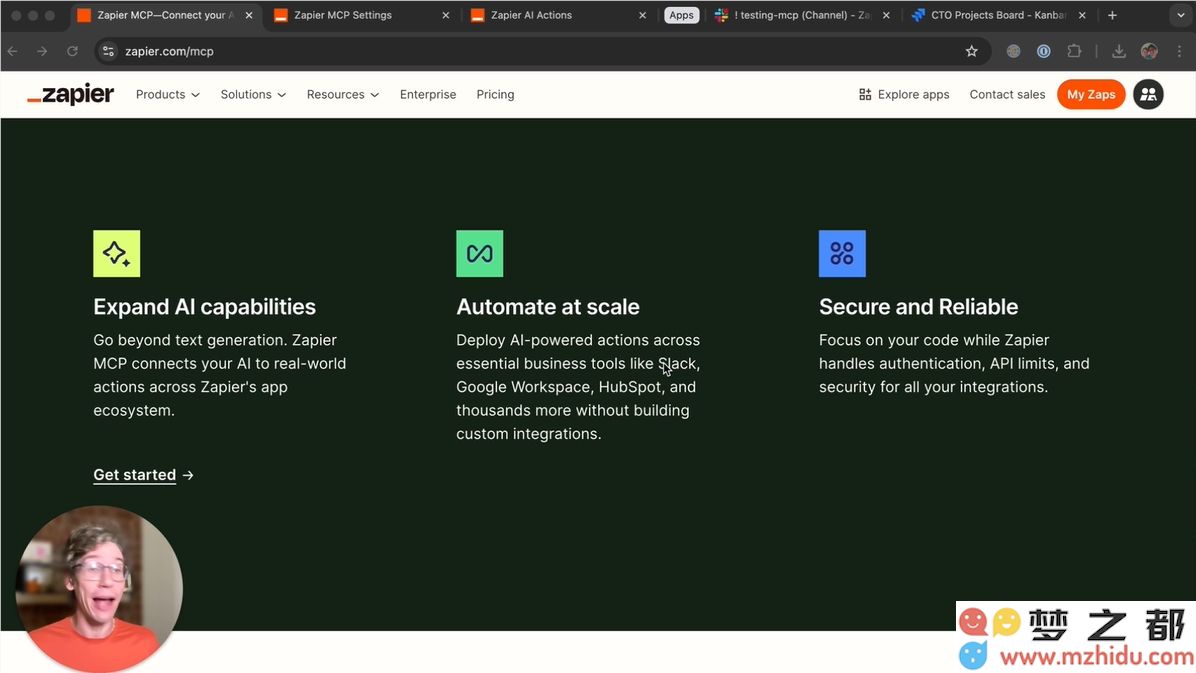
Task: Click the Expand AI capabilities sparkle icon
Action: pyautogui.click(x=117, y=253)
